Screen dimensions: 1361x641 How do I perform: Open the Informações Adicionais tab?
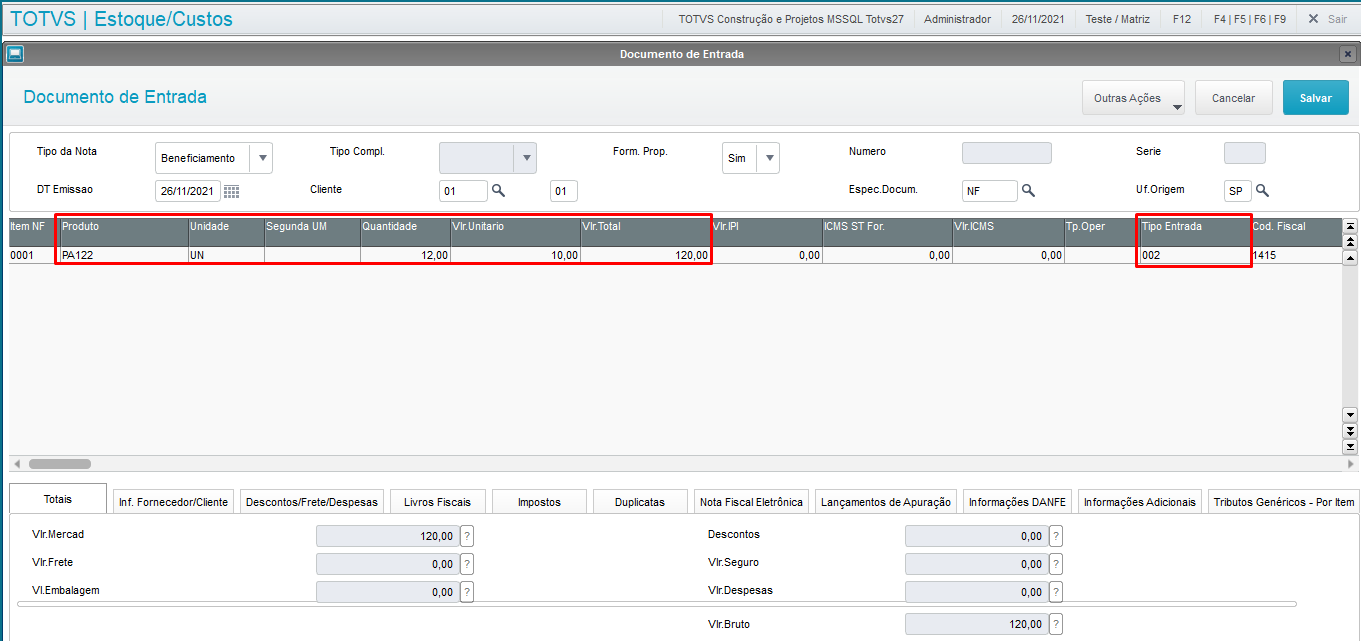click(x=1139, y=502)
